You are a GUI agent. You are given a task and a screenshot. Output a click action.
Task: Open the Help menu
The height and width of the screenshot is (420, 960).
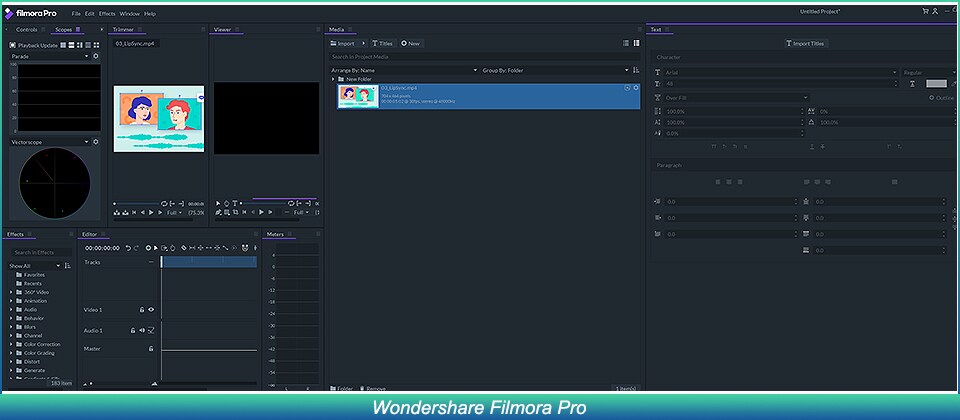[150, 13]
